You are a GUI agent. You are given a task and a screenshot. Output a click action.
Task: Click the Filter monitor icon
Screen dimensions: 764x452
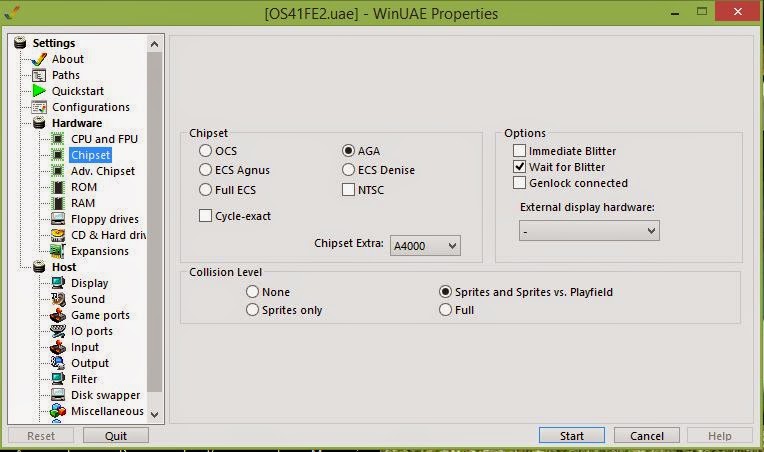click(58, 379)
